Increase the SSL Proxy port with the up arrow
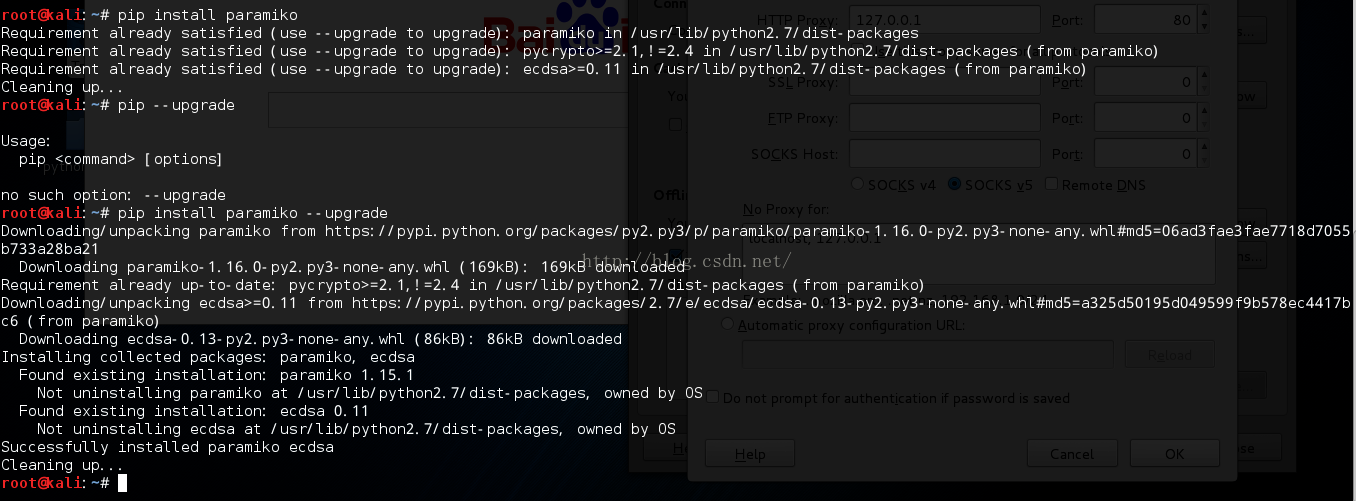The height and width of the screenshot is (501, 1356). coord(1204,76)
